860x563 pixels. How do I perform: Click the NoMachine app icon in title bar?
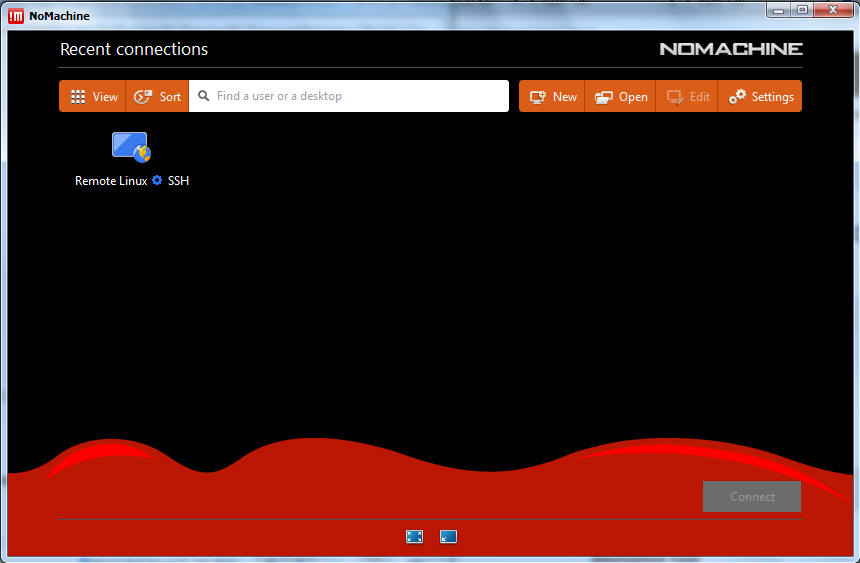[16, 15]
